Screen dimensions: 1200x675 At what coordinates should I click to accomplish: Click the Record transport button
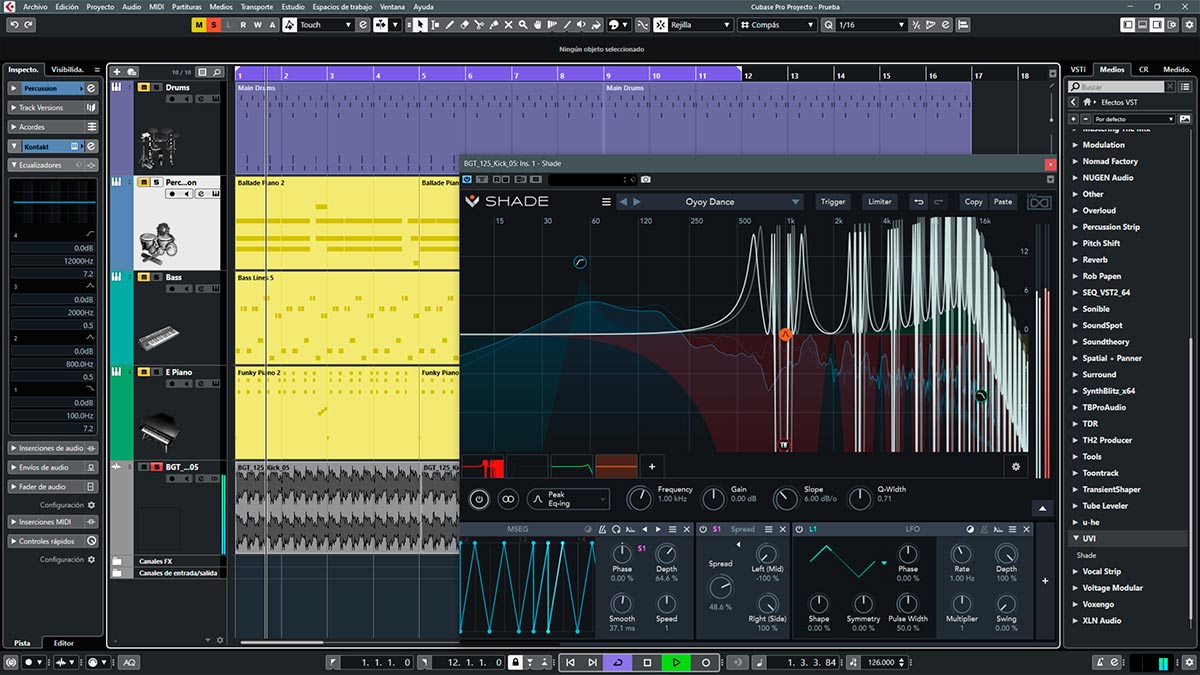pos(705,662)
